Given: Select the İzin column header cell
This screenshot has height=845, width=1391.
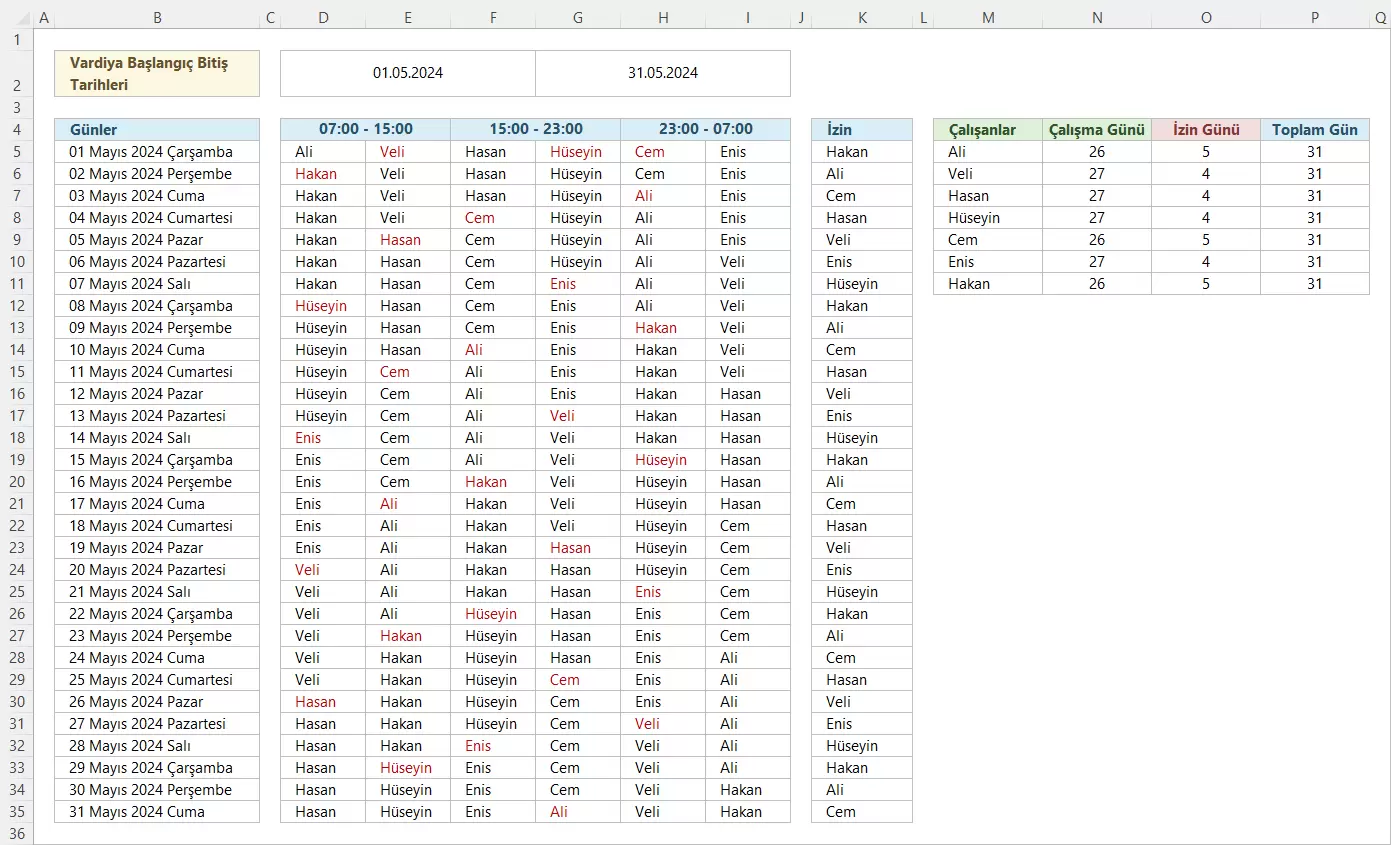Looking at the screenshot, I should click(861, 130).
